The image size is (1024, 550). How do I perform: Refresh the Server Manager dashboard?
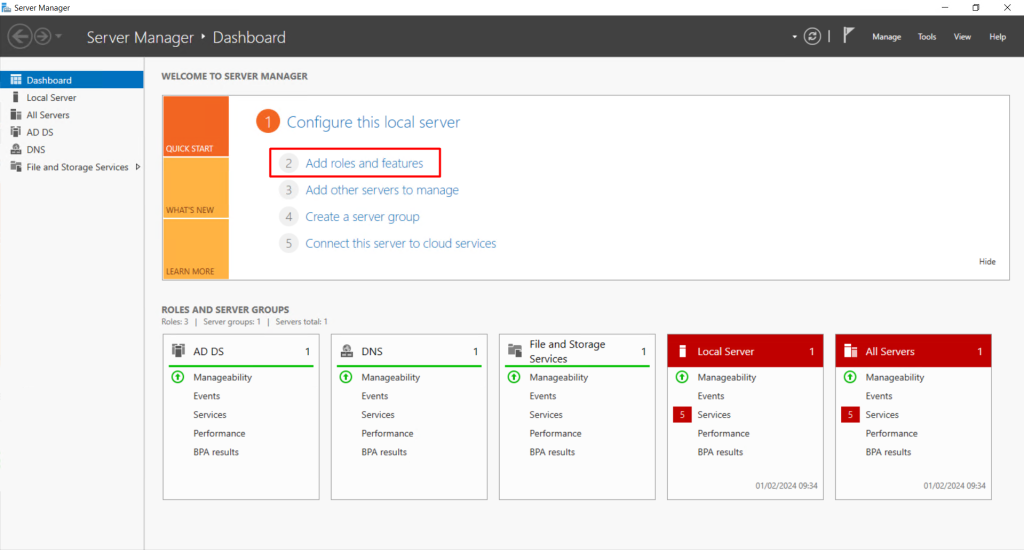coord(813,36)
